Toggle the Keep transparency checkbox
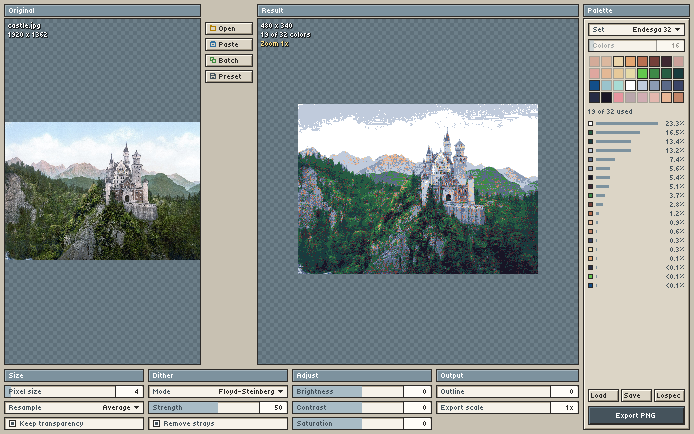This screenshot has width=694, height=434. [x=12, y=424]
